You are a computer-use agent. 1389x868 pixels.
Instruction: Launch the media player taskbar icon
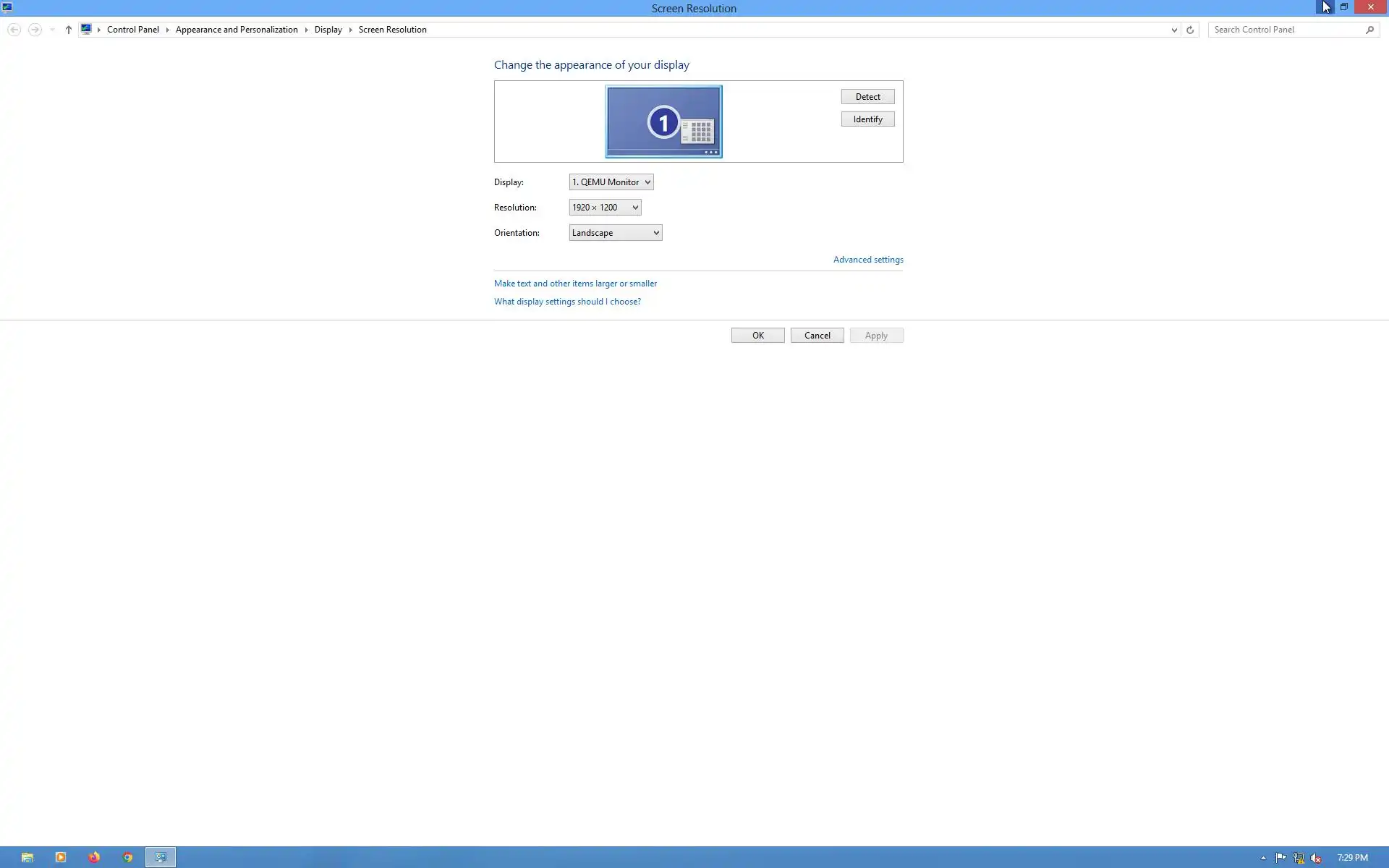pos(61,857)
